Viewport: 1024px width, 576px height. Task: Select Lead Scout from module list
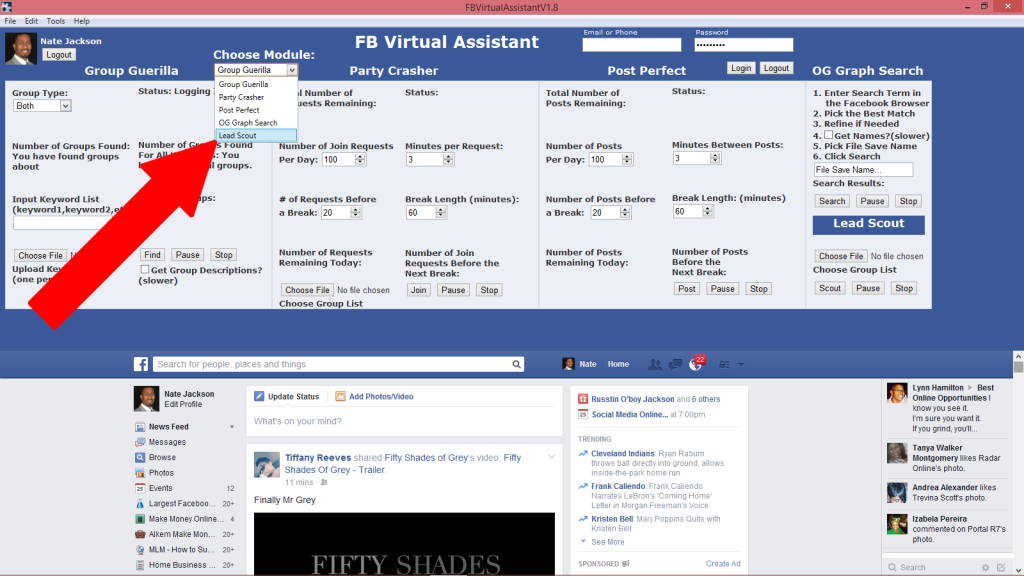(x=256, y=135)
